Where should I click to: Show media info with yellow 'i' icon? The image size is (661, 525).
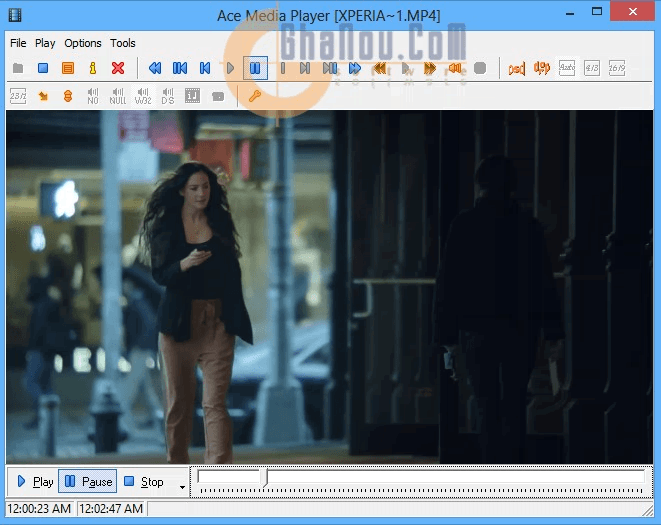point(93,68)
